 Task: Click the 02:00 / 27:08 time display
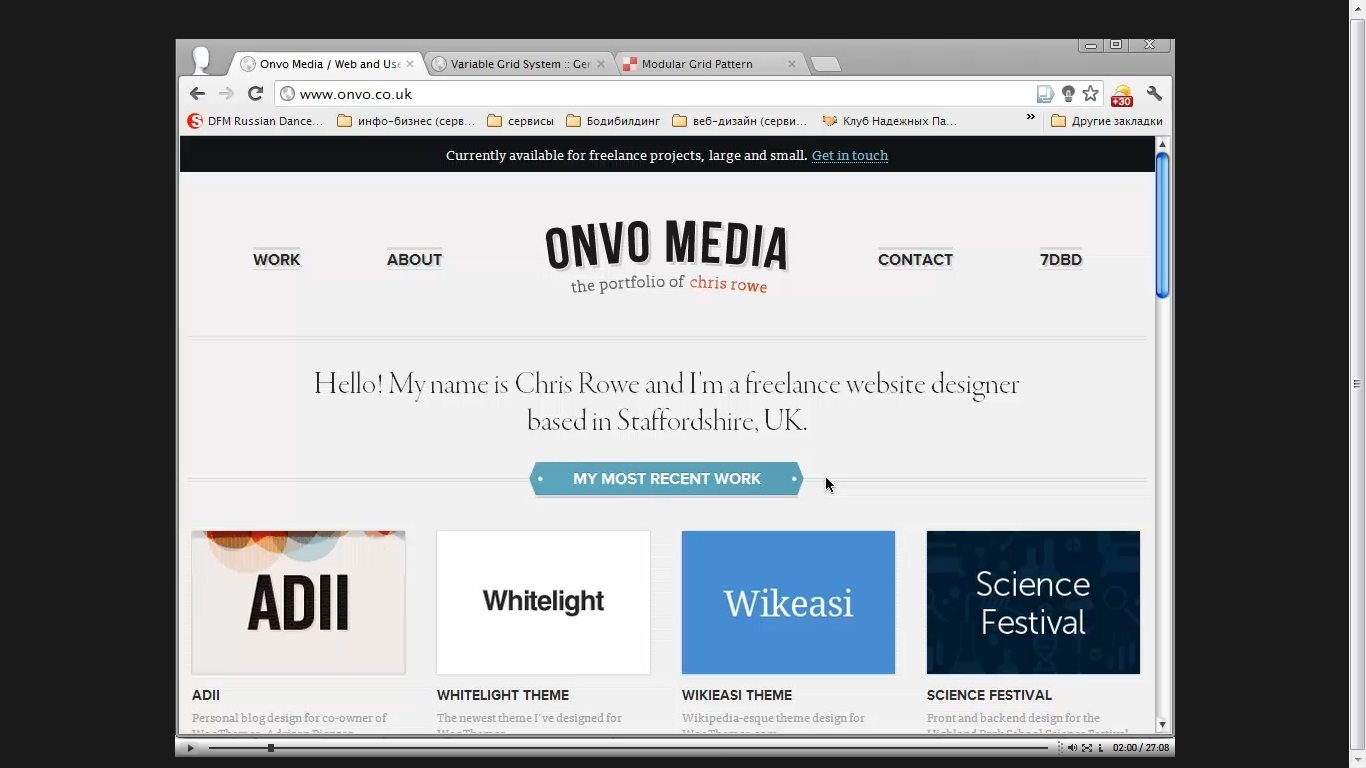pos(1140,748)
